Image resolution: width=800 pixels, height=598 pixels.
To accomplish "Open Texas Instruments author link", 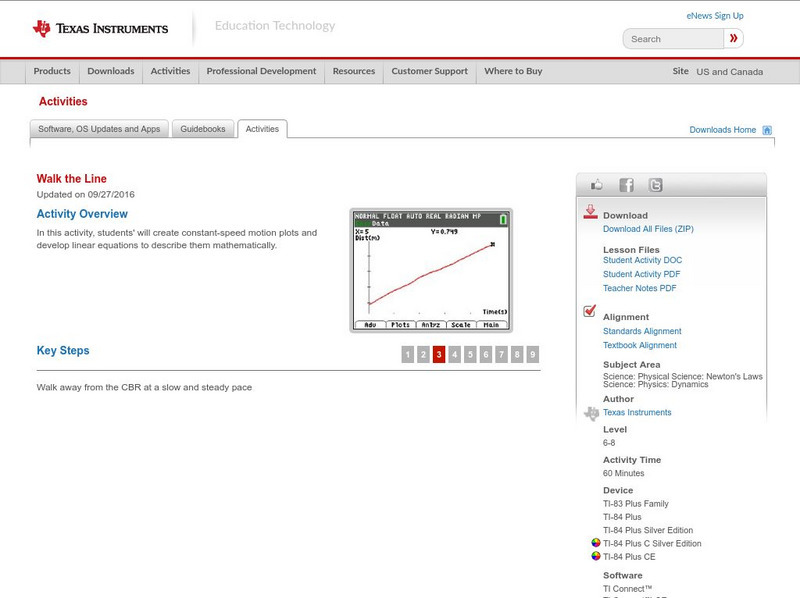I will [x=637, y=412].
